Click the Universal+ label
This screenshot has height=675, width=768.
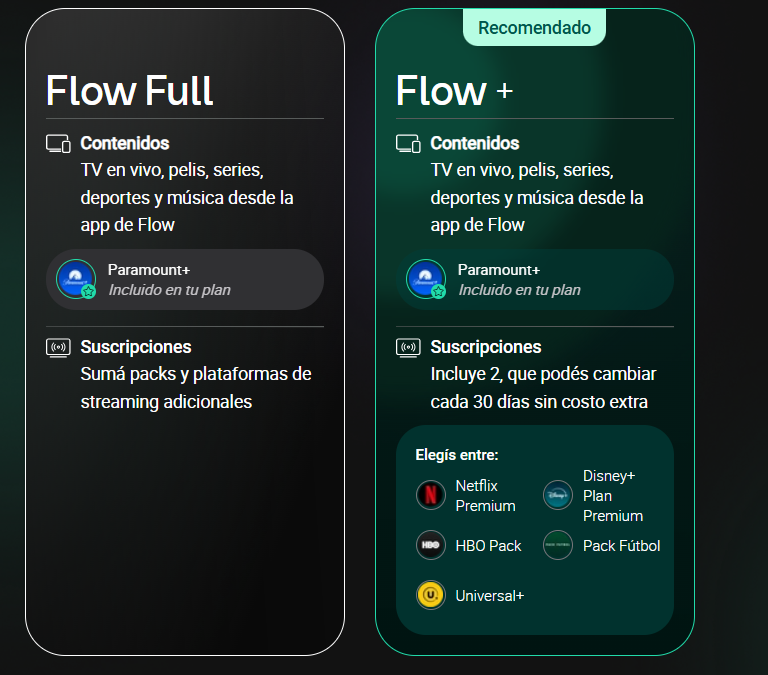click(x=490, y=596)
